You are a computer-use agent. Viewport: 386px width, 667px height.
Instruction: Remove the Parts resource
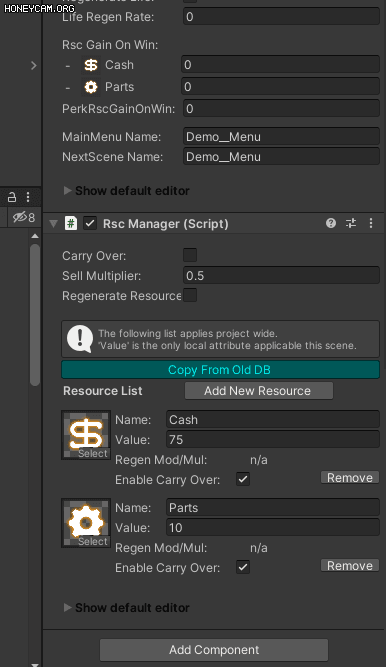point(350,565)
